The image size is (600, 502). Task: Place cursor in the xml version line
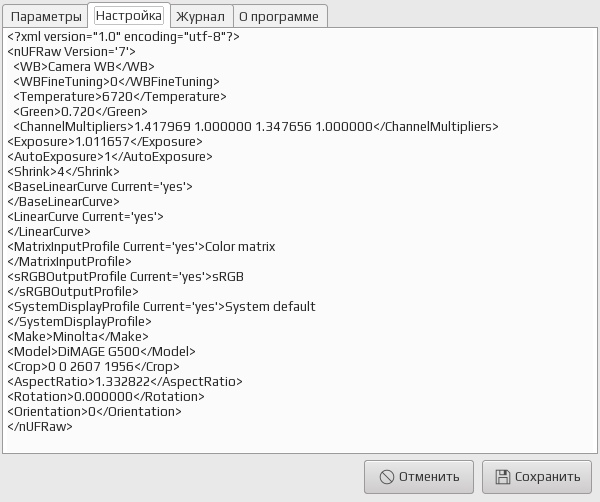coord(123,37)
